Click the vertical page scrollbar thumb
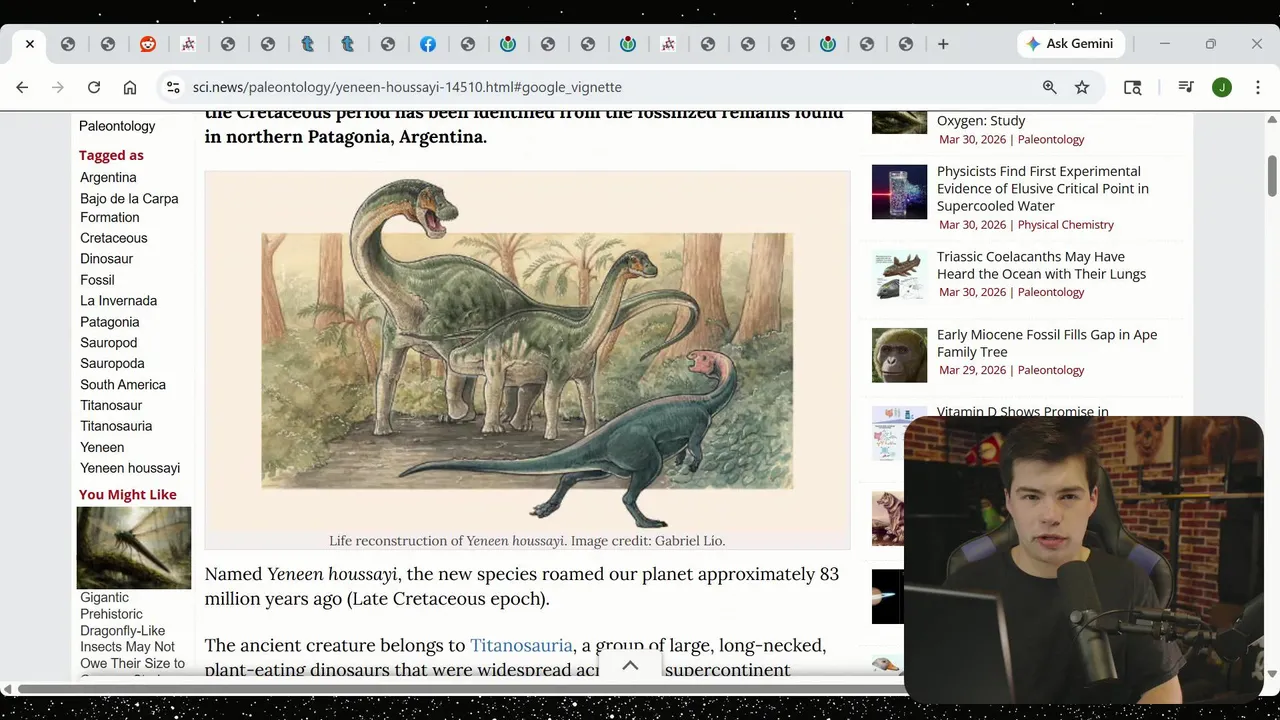Viewport: 1280px width, 720px height. (x=1272, y=176)
